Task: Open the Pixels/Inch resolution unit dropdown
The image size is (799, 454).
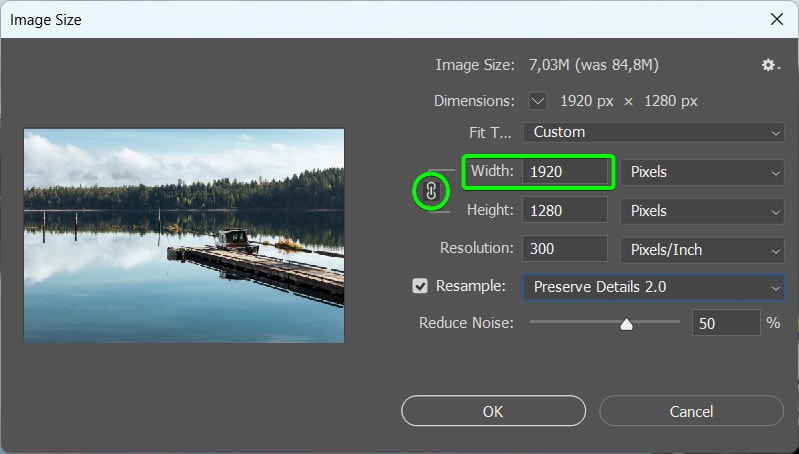Action: click(x=702, y=250)
